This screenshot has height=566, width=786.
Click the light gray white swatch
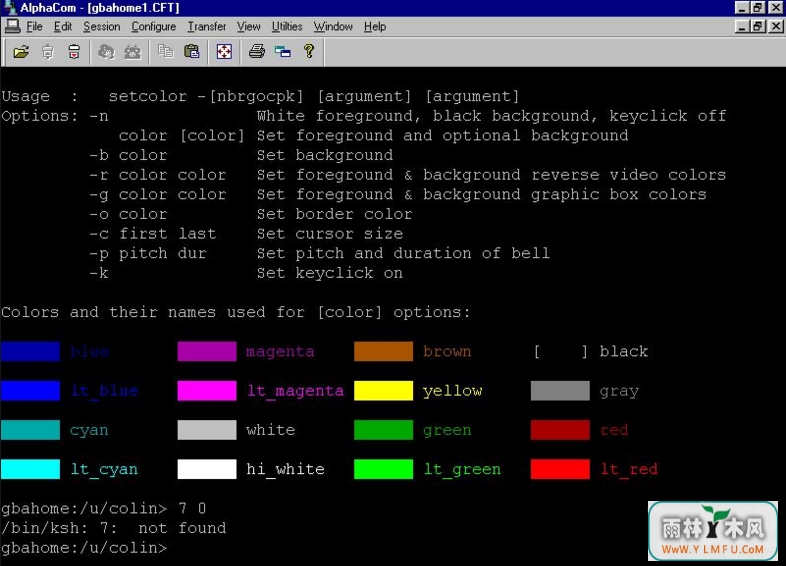[207, 430]
